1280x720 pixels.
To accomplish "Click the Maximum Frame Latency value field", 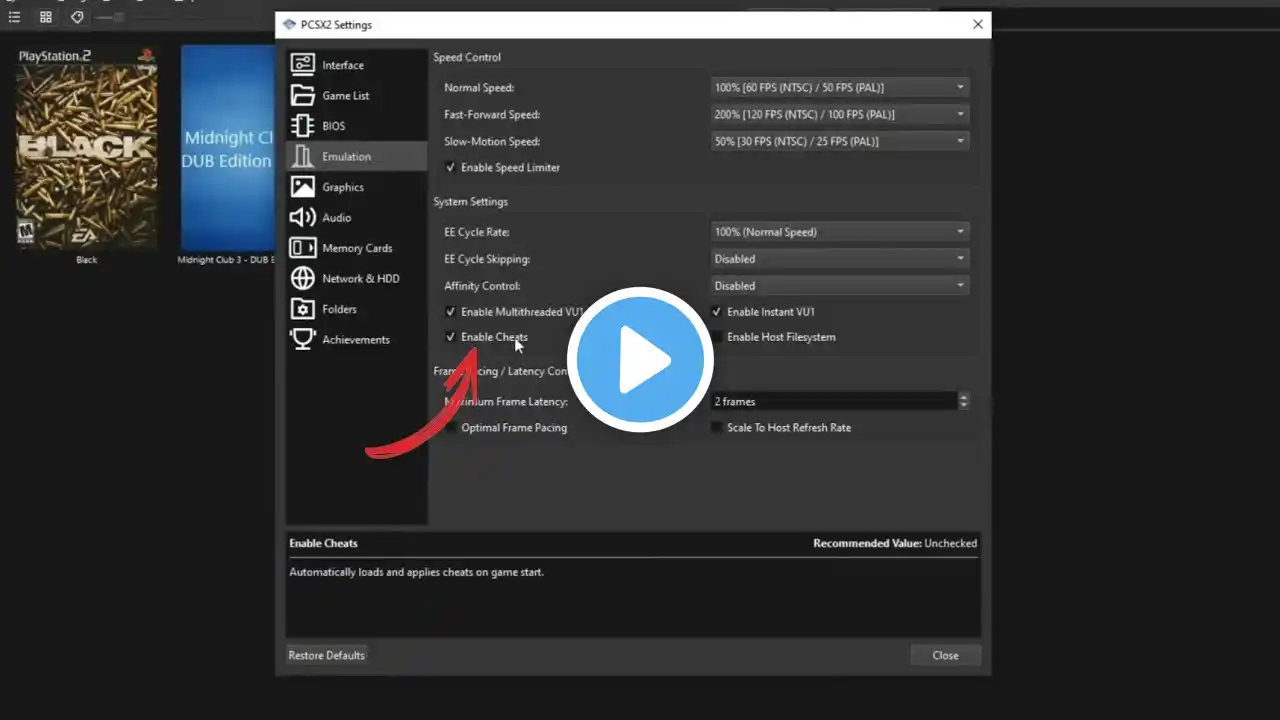I will click(834, 401).
